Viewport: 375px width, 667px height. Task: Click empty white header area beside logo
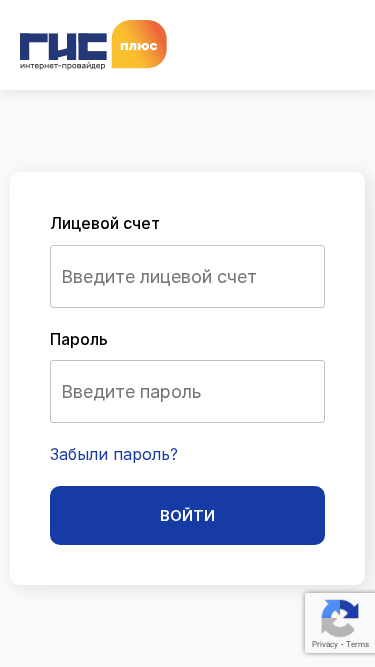pyautogui.click(x=272, y=45)
